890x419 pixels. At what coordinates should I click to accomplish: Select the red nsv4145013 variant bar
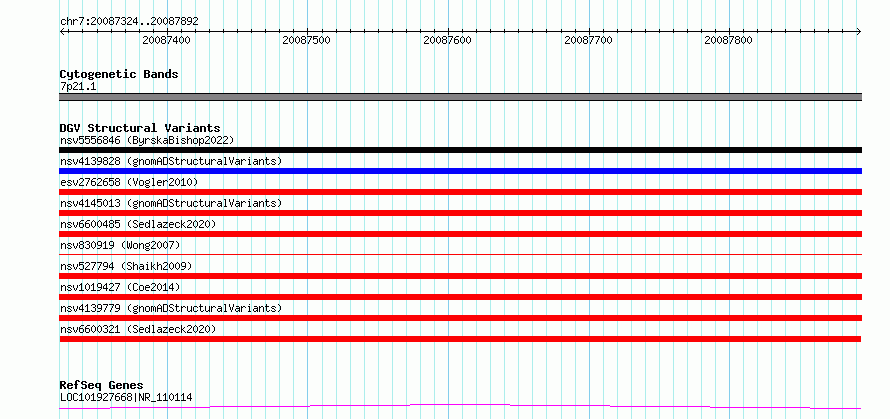point(460,213)
